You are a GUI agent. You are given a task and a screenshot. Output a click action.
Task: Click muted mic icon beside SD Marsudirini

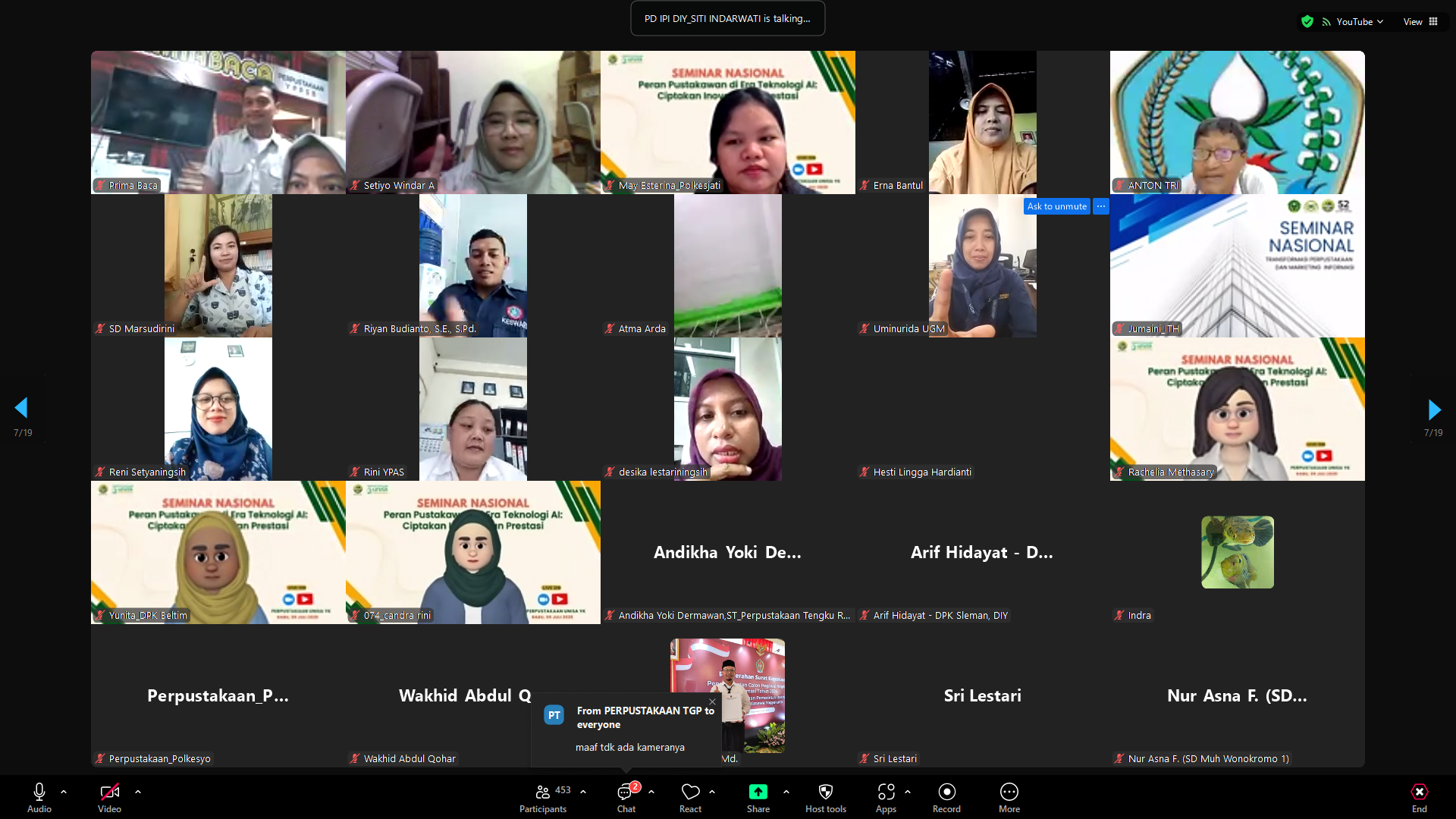(100, 328)
